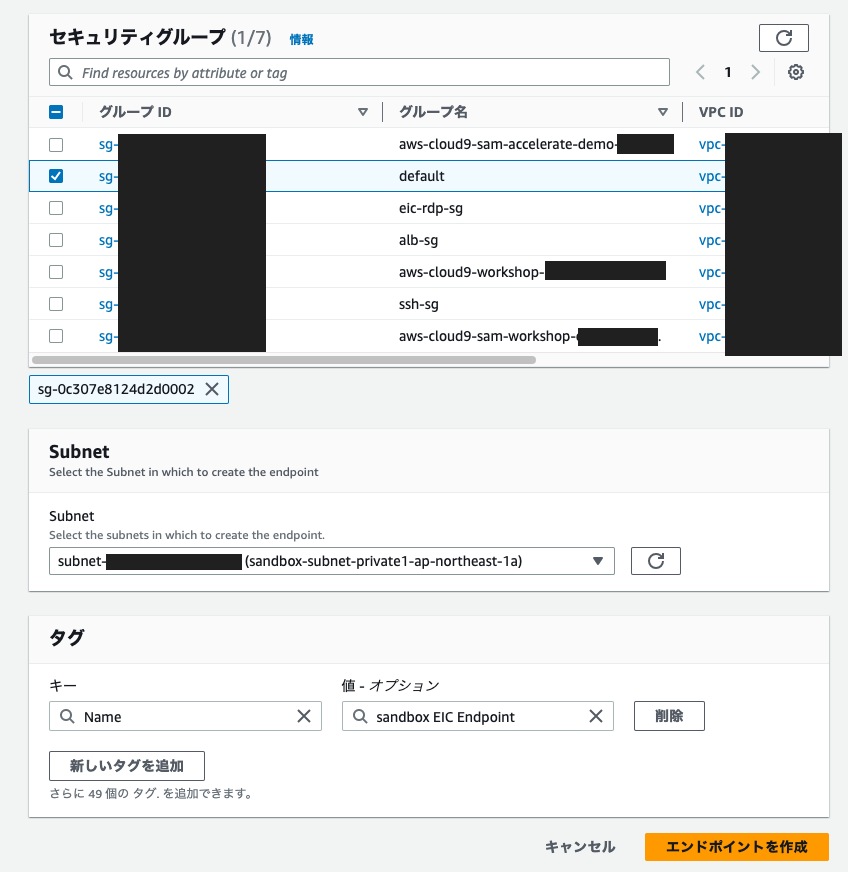Open the security groups 情報 link
Image resolution: width=848 pixels, height=872 pixels.
tap(301, 39)
